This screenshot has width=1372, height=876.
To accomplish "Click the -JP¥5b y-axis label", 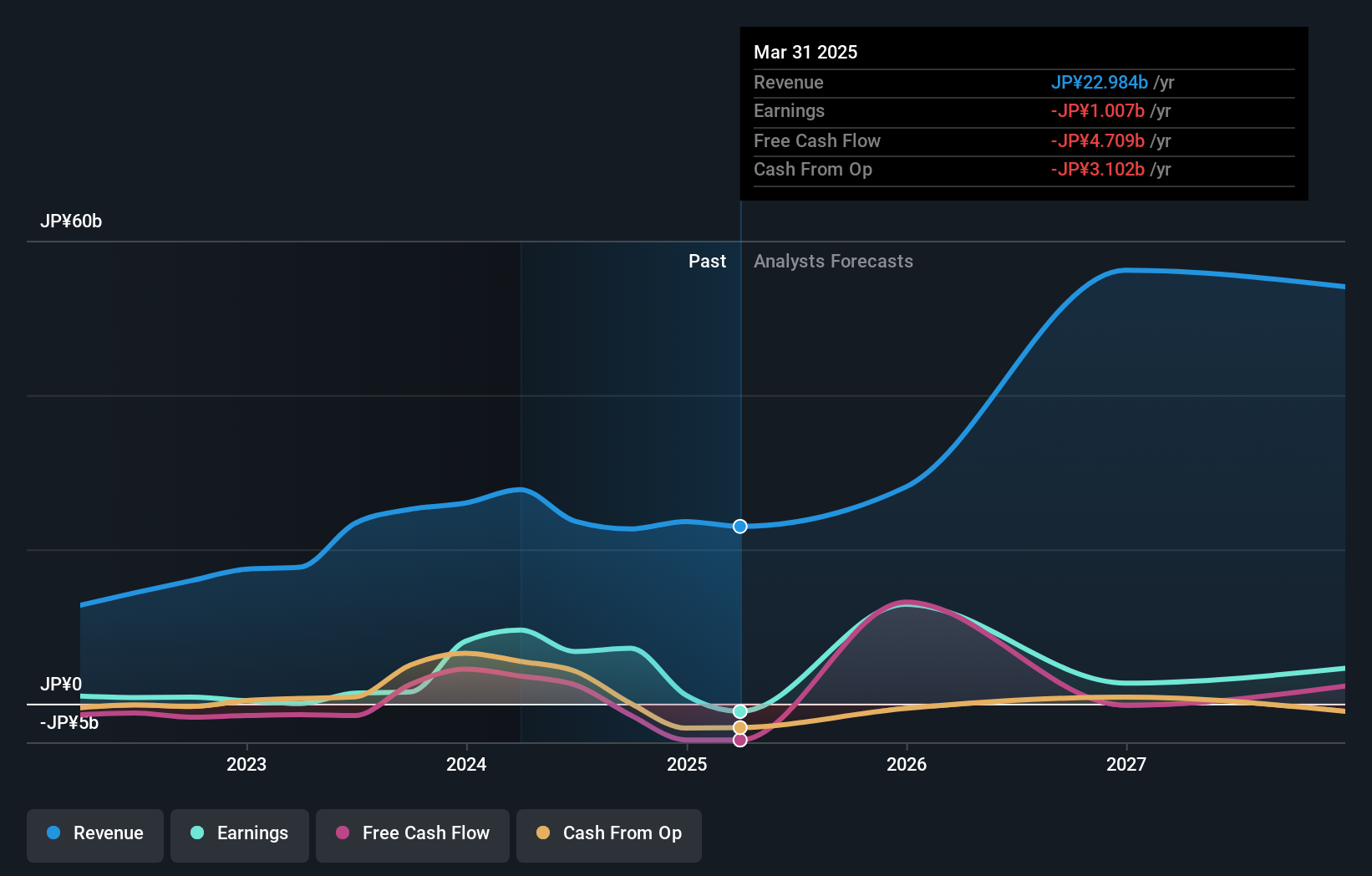I will pyautogui.click(x=69, y=723).
